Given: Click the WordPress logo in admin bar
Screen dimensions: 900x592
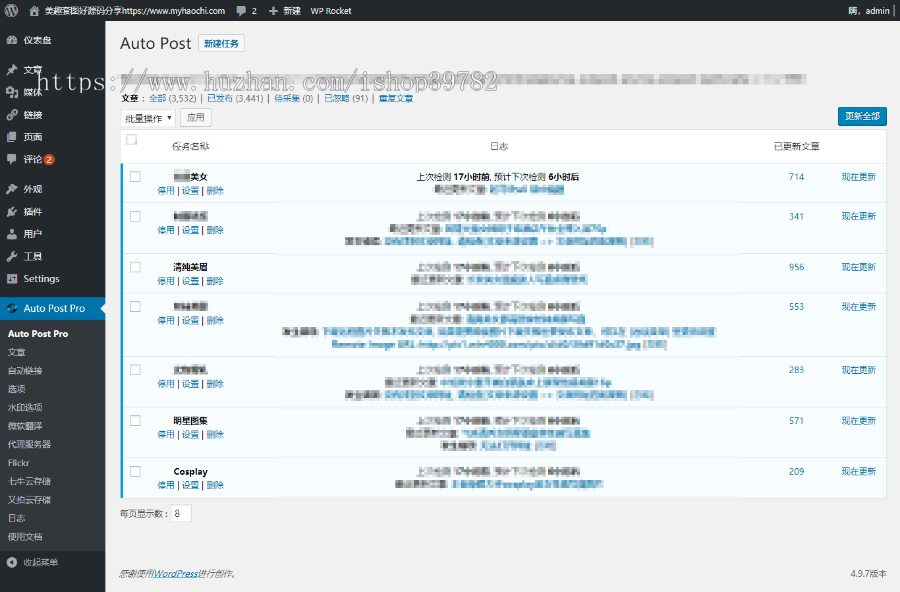Looking at the screenshot, I should tap(11, 10).
